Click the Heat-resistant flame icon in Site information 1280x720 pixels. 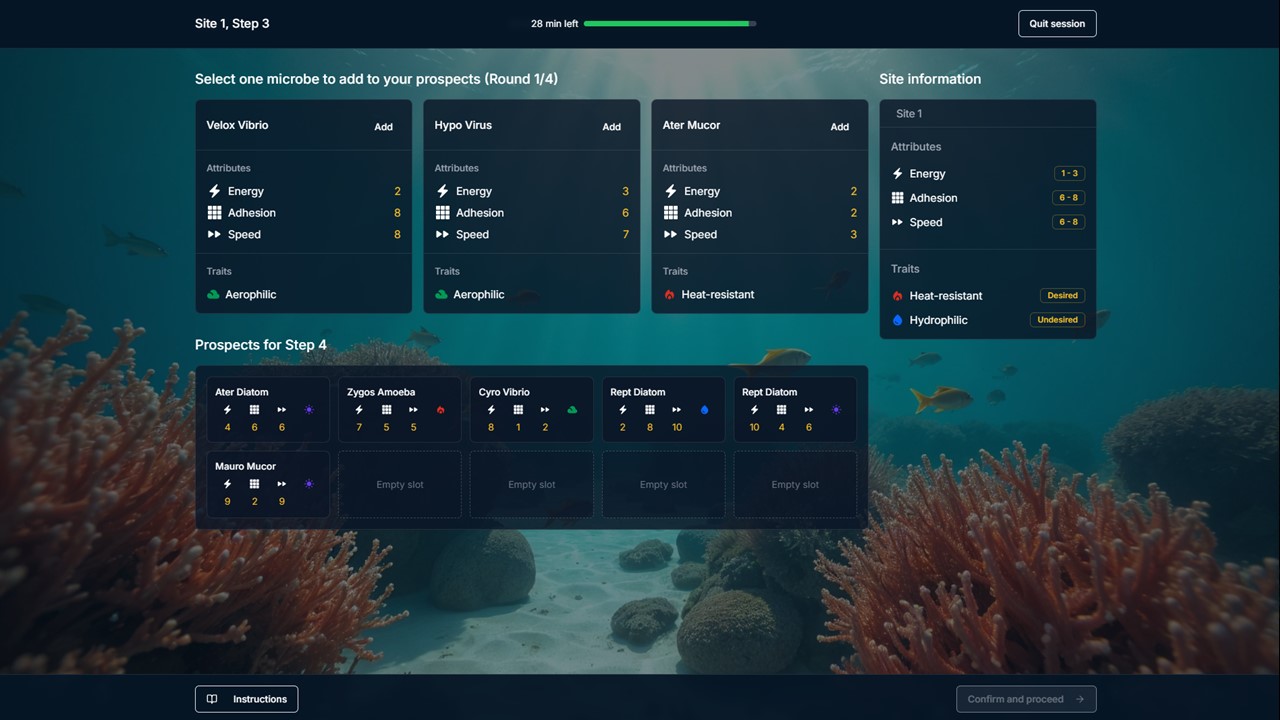[897, 296]
